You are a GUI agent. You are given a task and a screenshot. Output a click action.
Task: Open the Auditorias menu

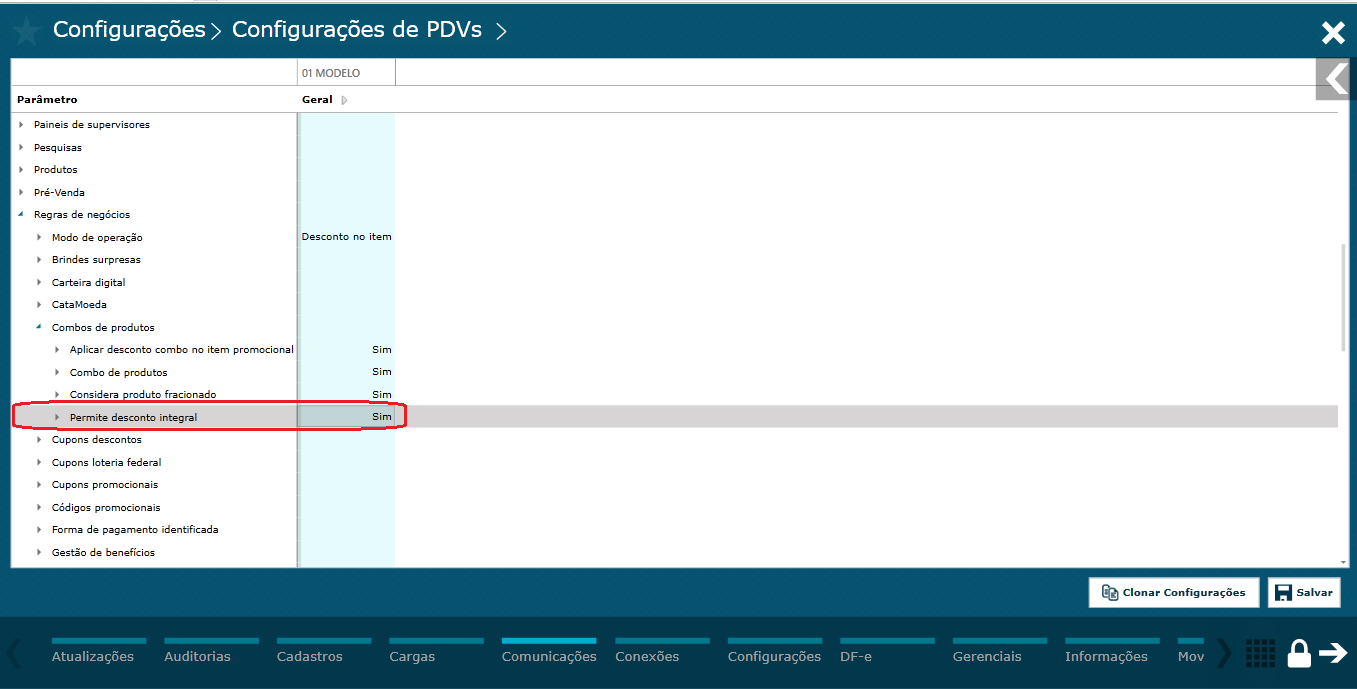(x=197, y=657)
